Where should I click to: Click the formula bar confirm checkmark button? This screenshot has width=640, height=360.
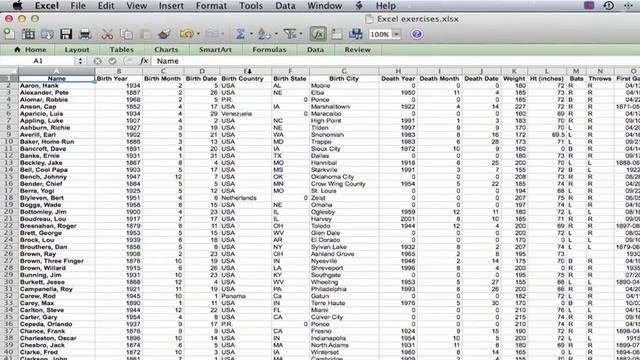click(112, 61)
